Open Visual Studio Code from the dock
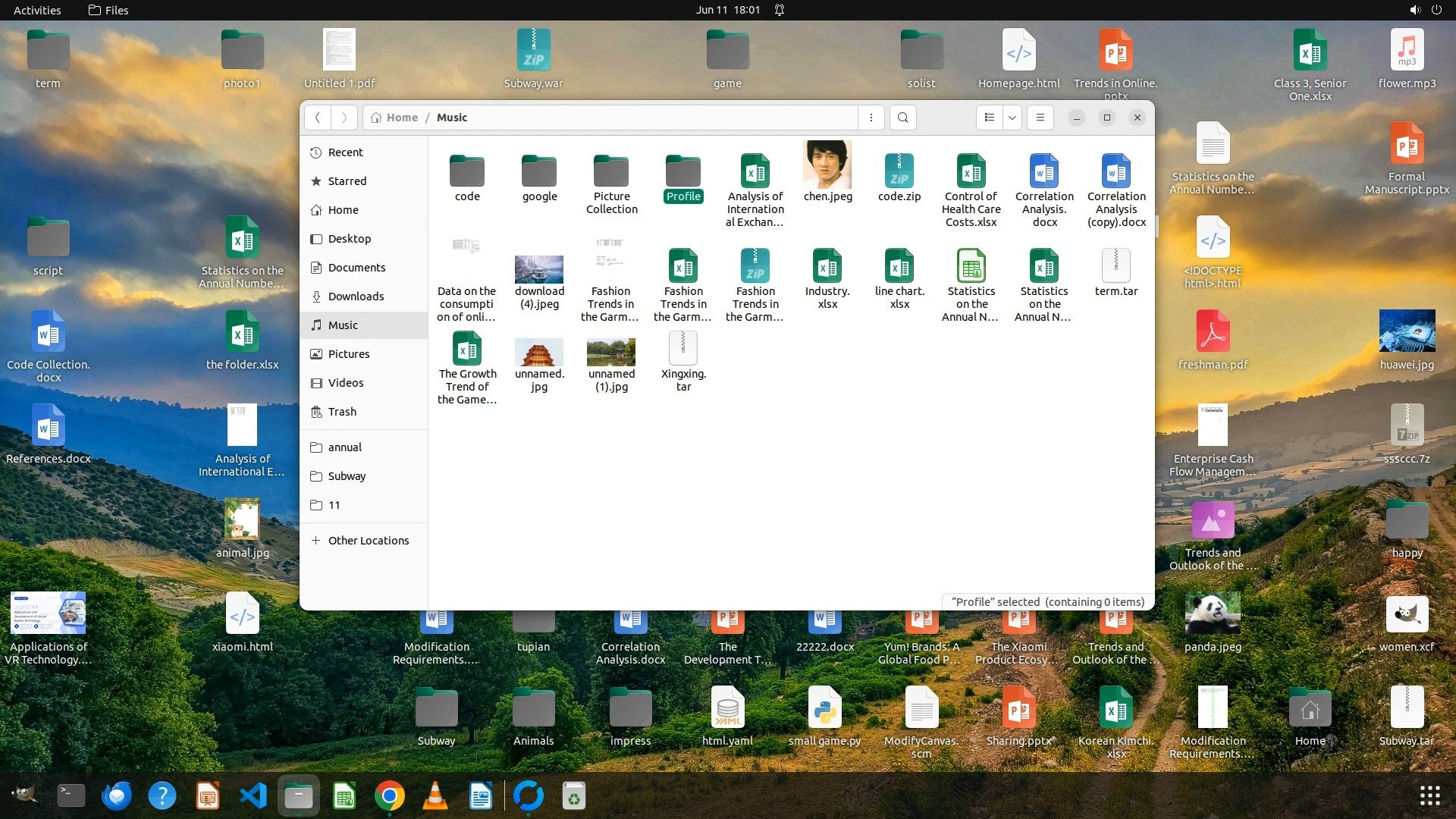This screenshot has height=819, width=1456. coord(253,795)
